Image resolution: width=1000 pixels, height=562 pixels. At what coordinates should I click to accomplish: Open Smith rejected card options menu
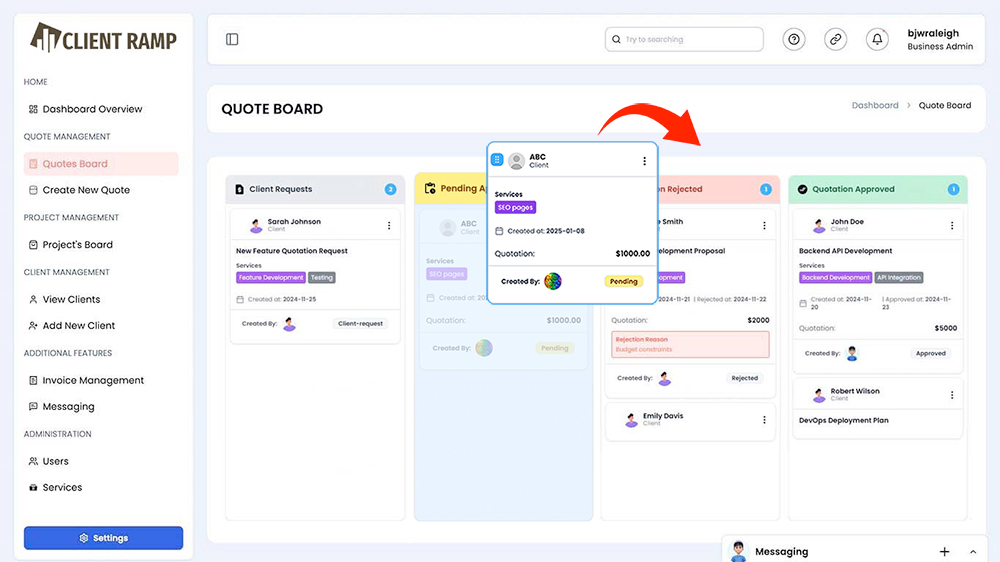tap(764, 226)
